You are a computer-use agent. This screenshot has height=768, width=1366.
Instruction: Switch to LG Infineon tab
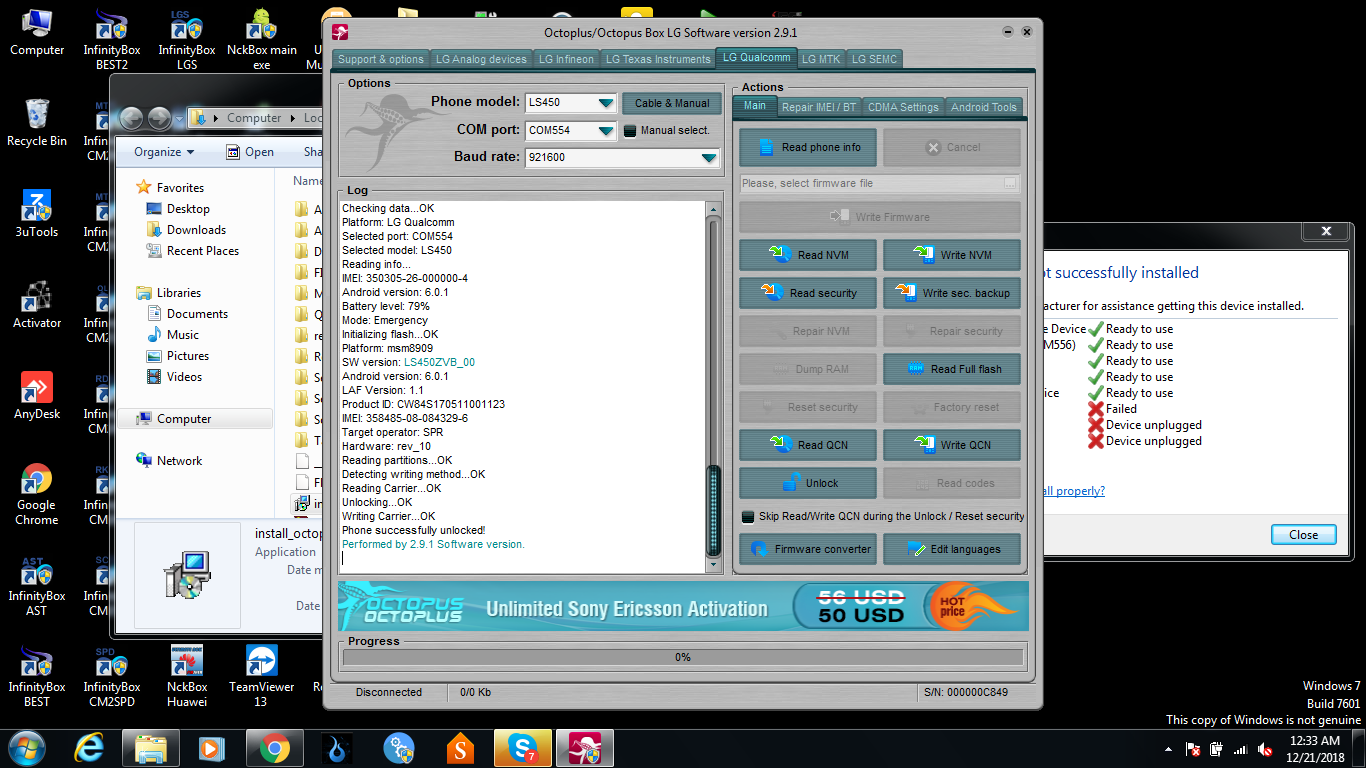click(x=566, y=59)
